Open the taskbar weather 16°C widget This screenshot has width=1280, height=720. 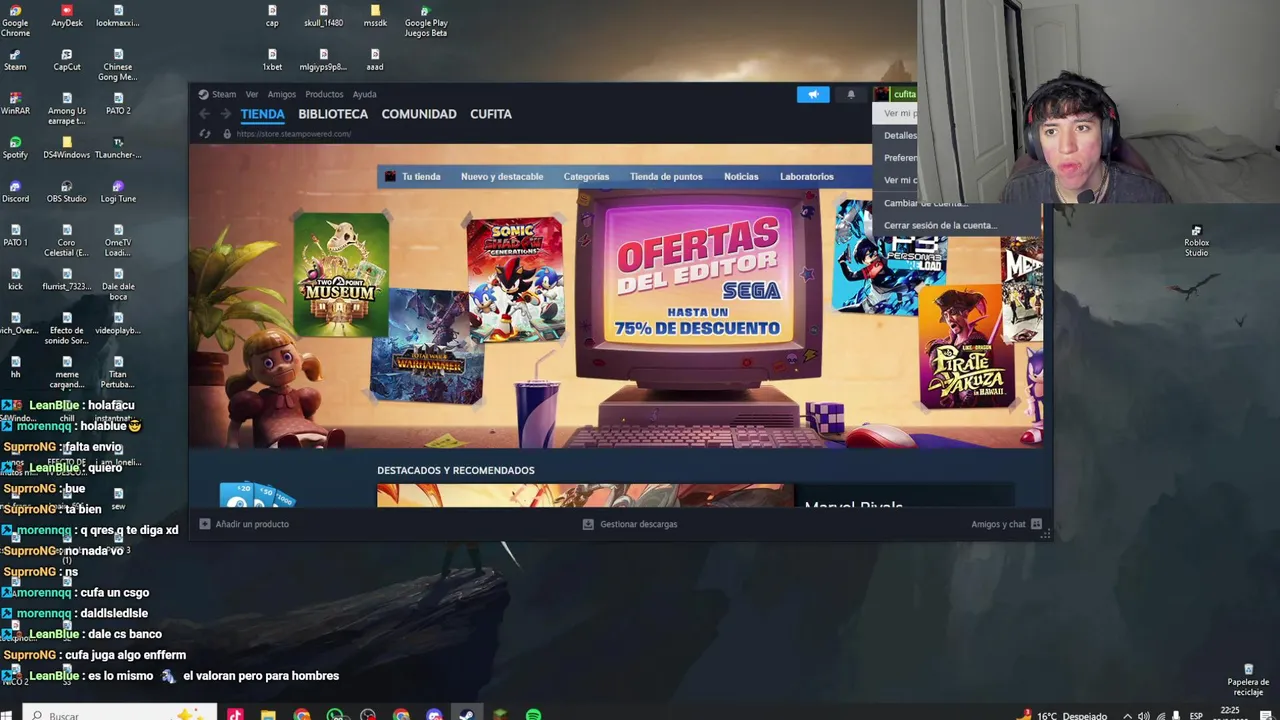(1063, 715)
